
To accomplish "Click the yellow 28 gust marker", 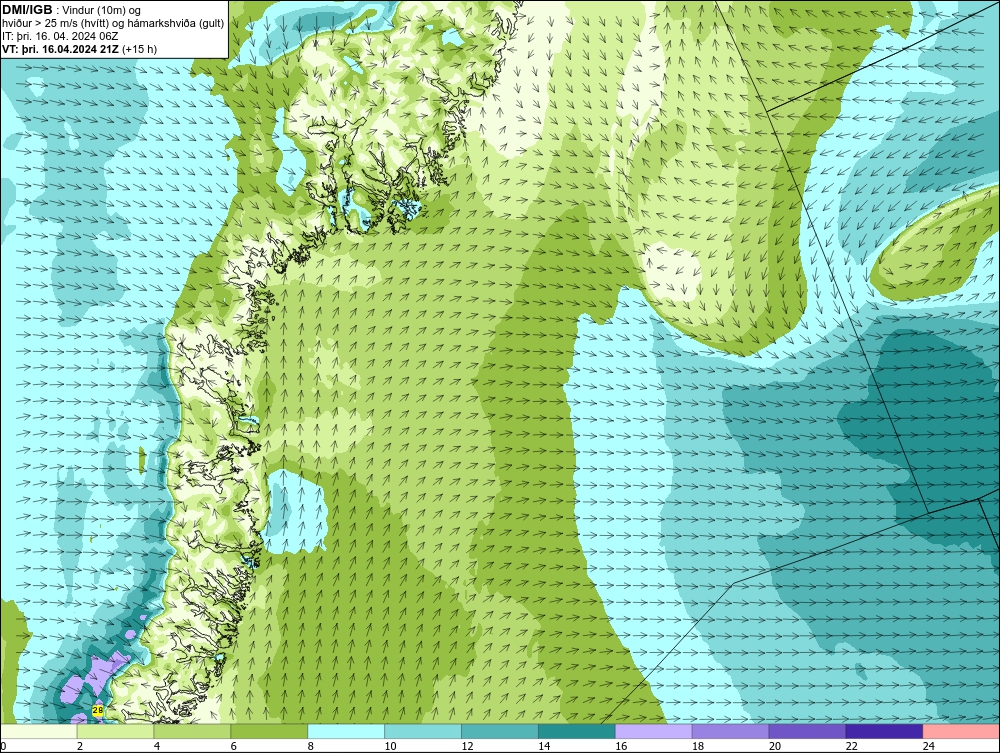I will (98, 710).
